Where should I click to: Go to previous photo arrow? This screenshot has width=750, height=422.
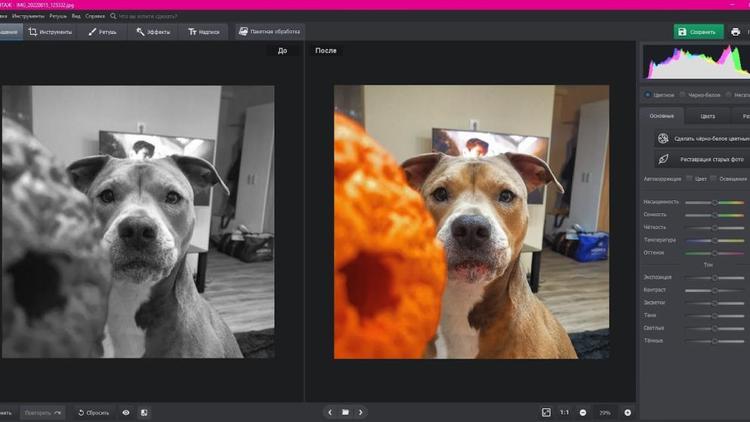(x=330, y=412)
